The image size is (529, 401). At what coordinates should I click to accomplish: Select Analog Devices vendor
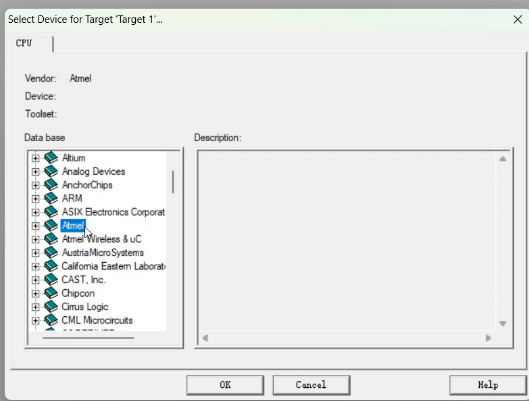(93, 171)
